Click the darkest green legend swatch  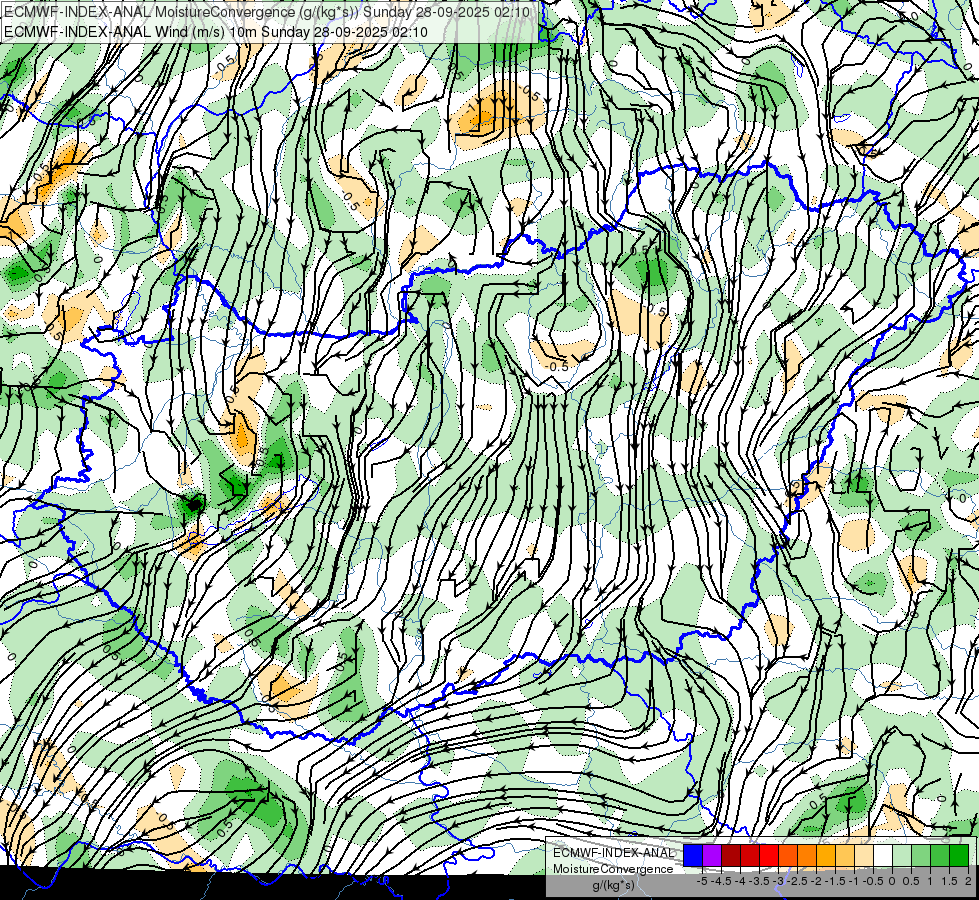click(959, 856)
